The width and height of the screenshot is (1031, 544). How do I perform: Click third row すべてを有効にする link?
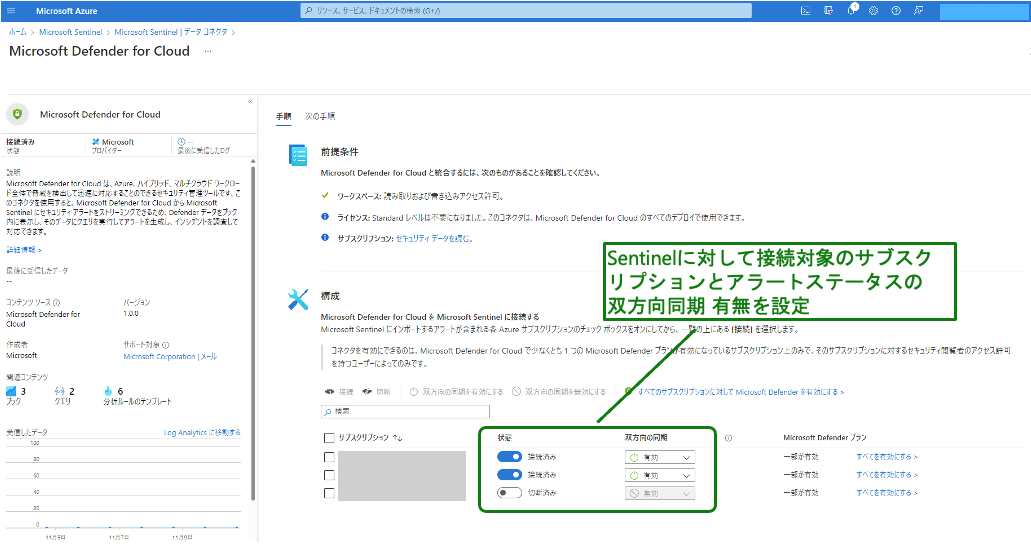(886, 492)
